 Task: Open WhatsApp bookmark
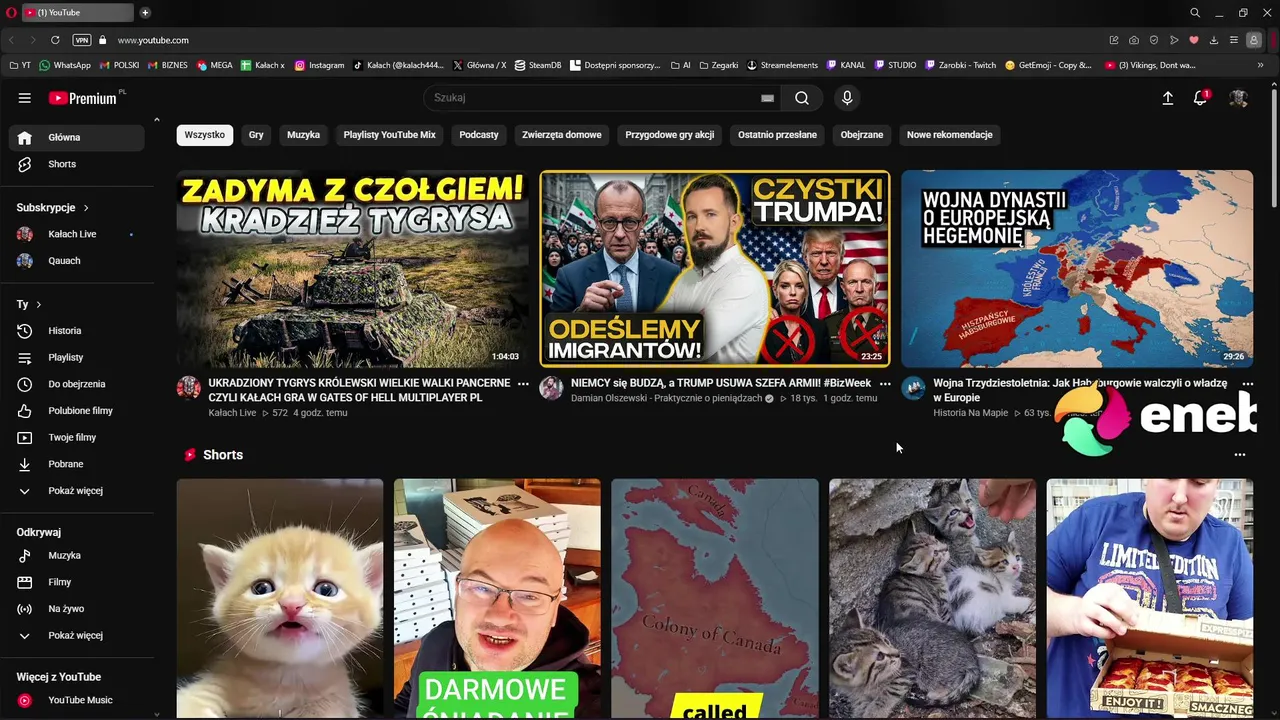click(65, 65)
